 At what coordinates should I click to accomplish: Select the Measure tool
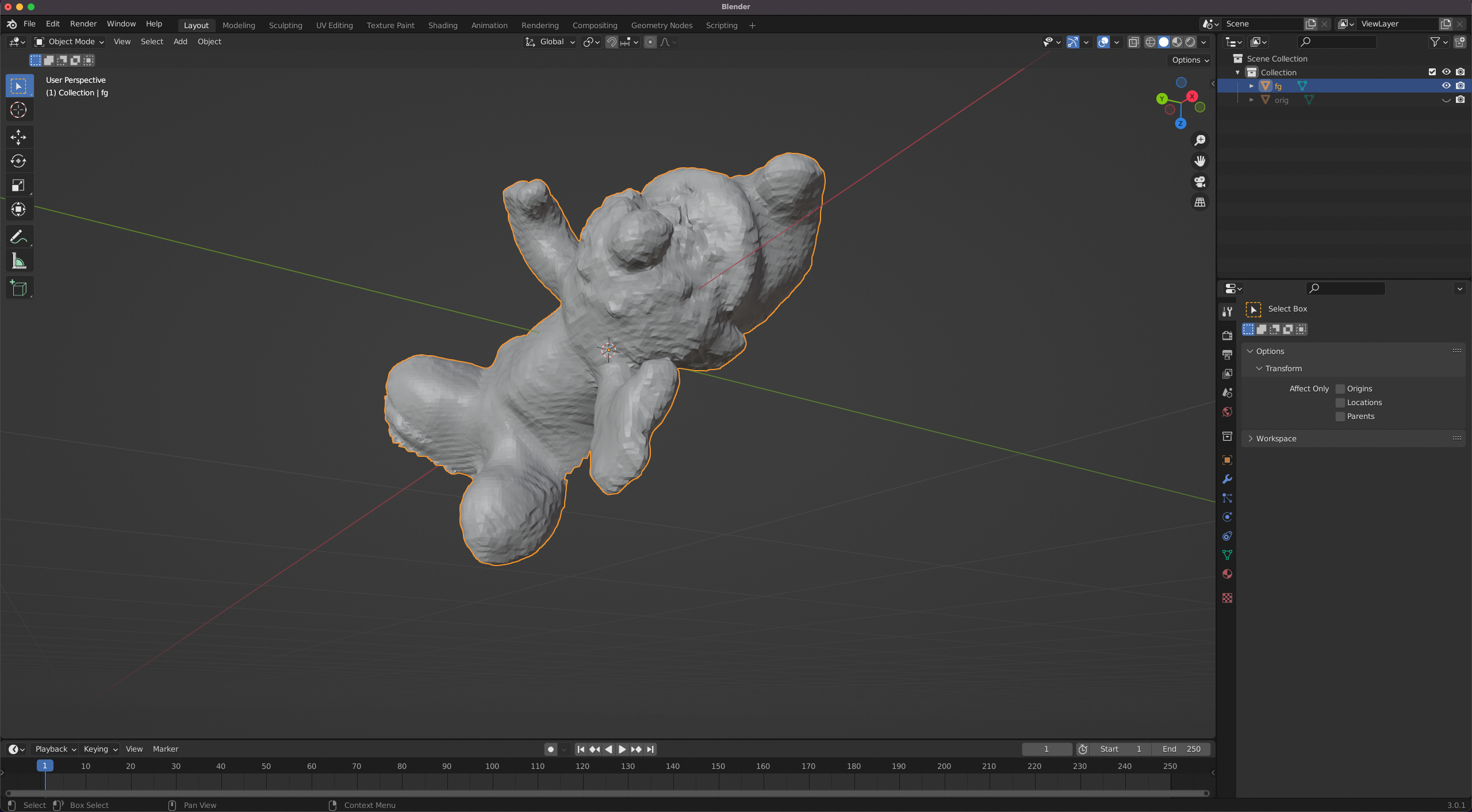pyautogui.click(x=18, y=261)
